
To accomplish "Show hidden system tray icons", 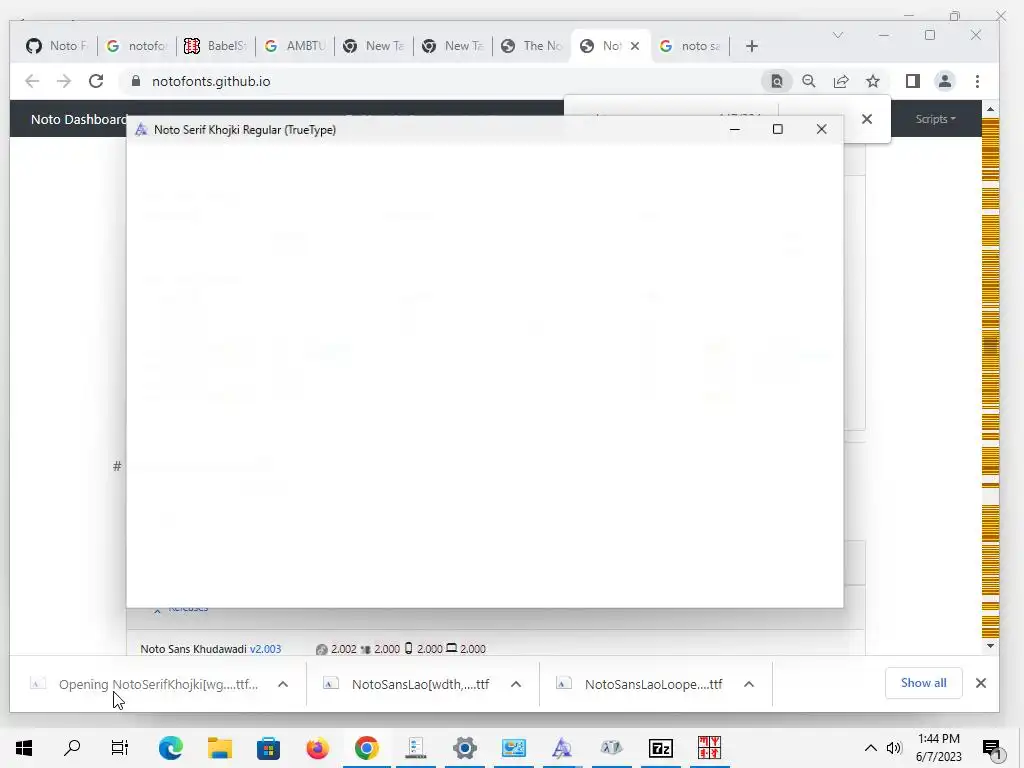I will pos(871,748).
